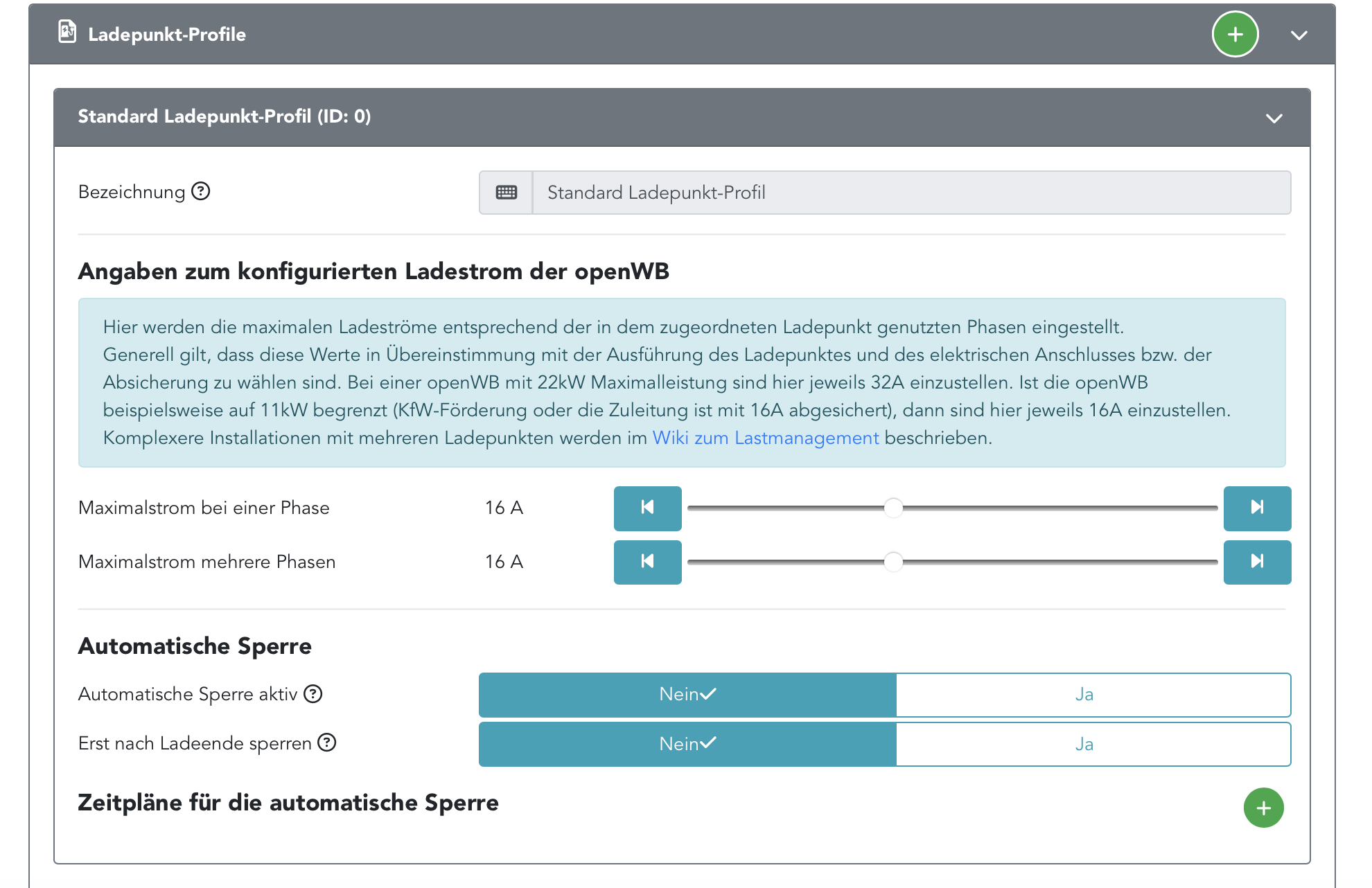This screenshot has width=1372, height=888.
Task: Add a Zeitplan for automatische Sperre
Action: (x=1263, y=808)
